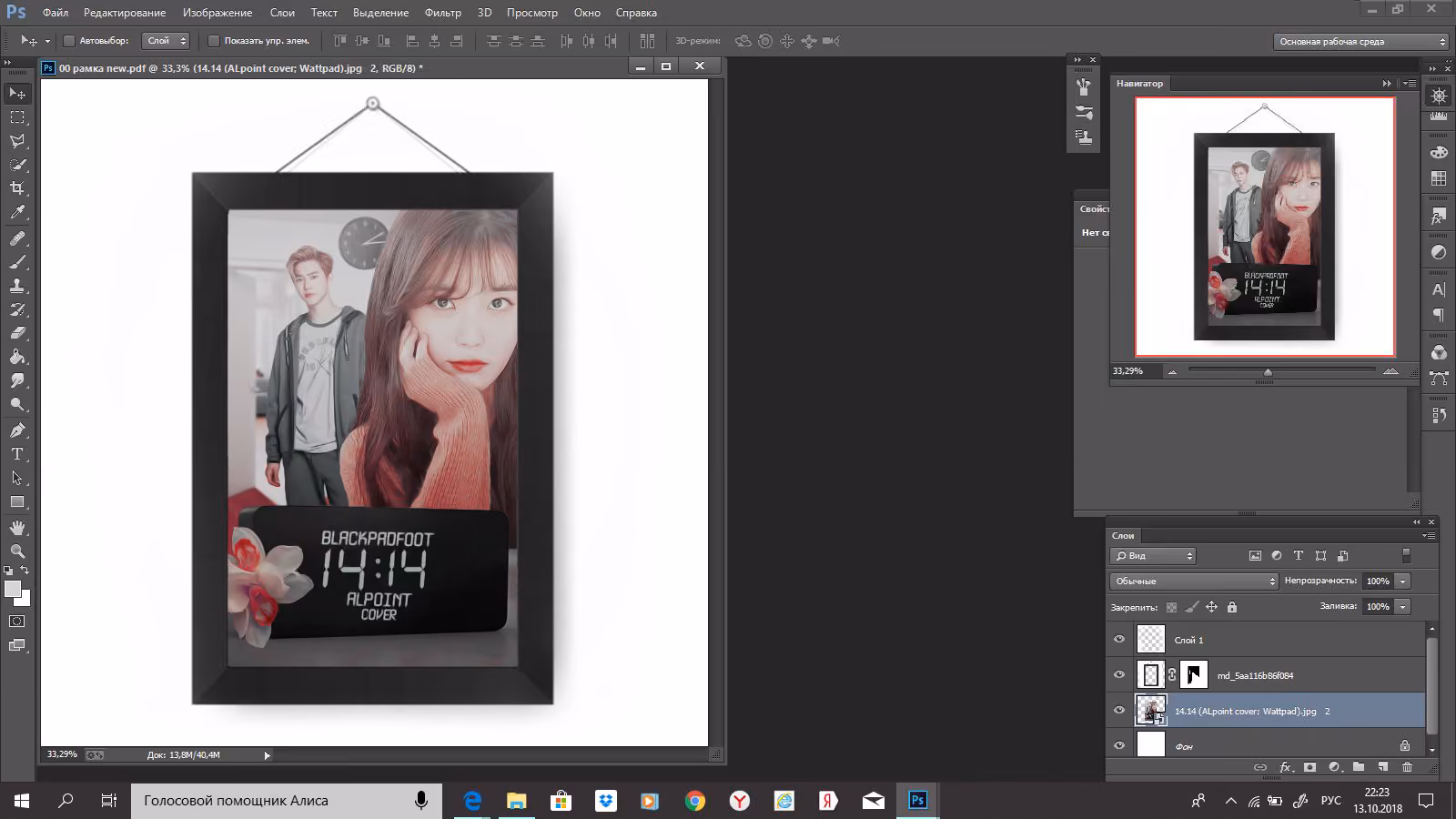Hide the 14.14 ALpoint cover layer
Screen dimensions: 1456x819
(1119, 711)
